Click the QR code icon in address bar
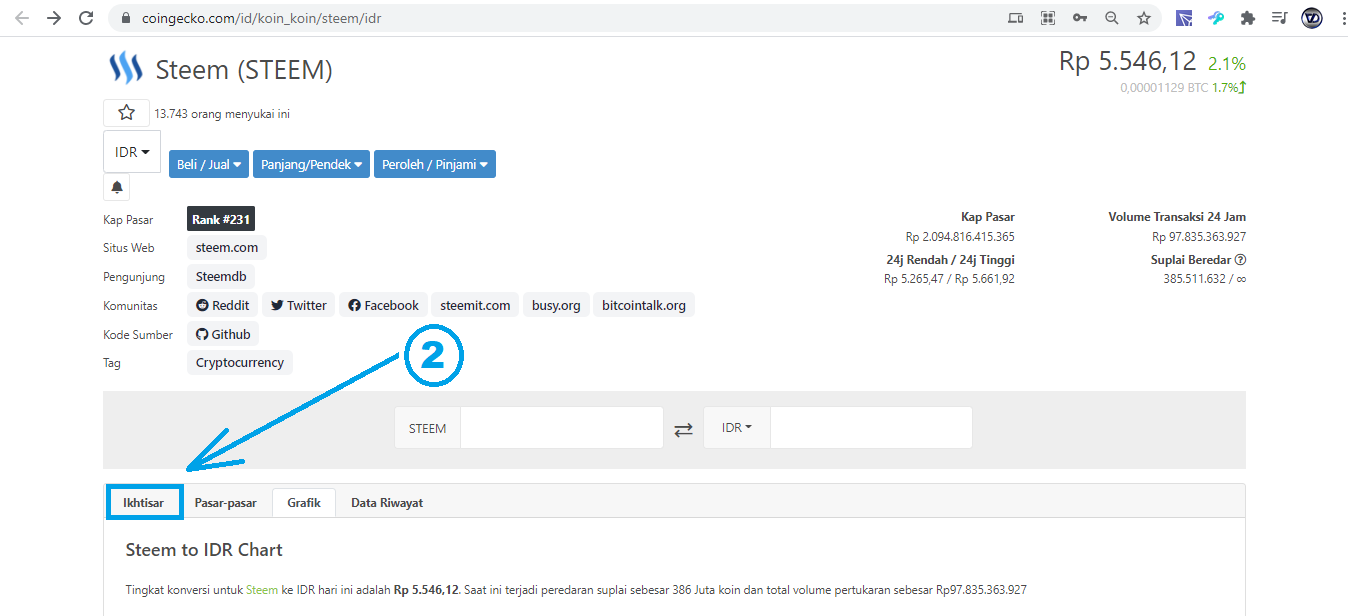This screenshot has width=1348, height=616. (x=1048, y=18)
